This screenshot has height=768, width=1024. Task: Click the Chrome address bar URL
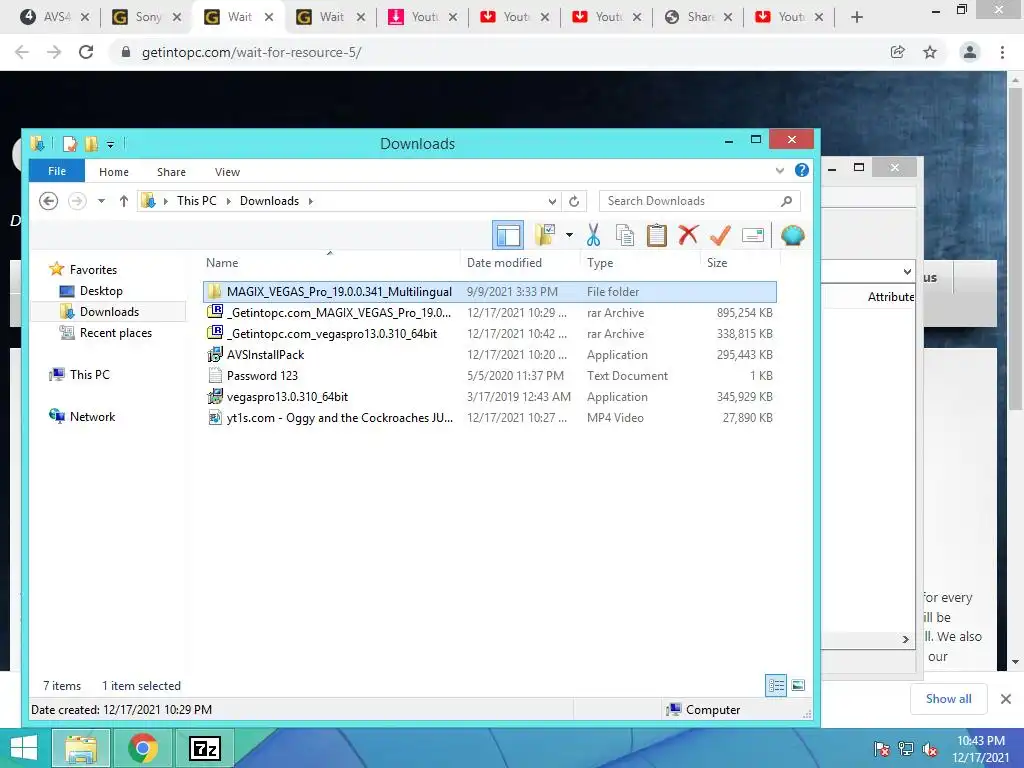pos(251,52)
